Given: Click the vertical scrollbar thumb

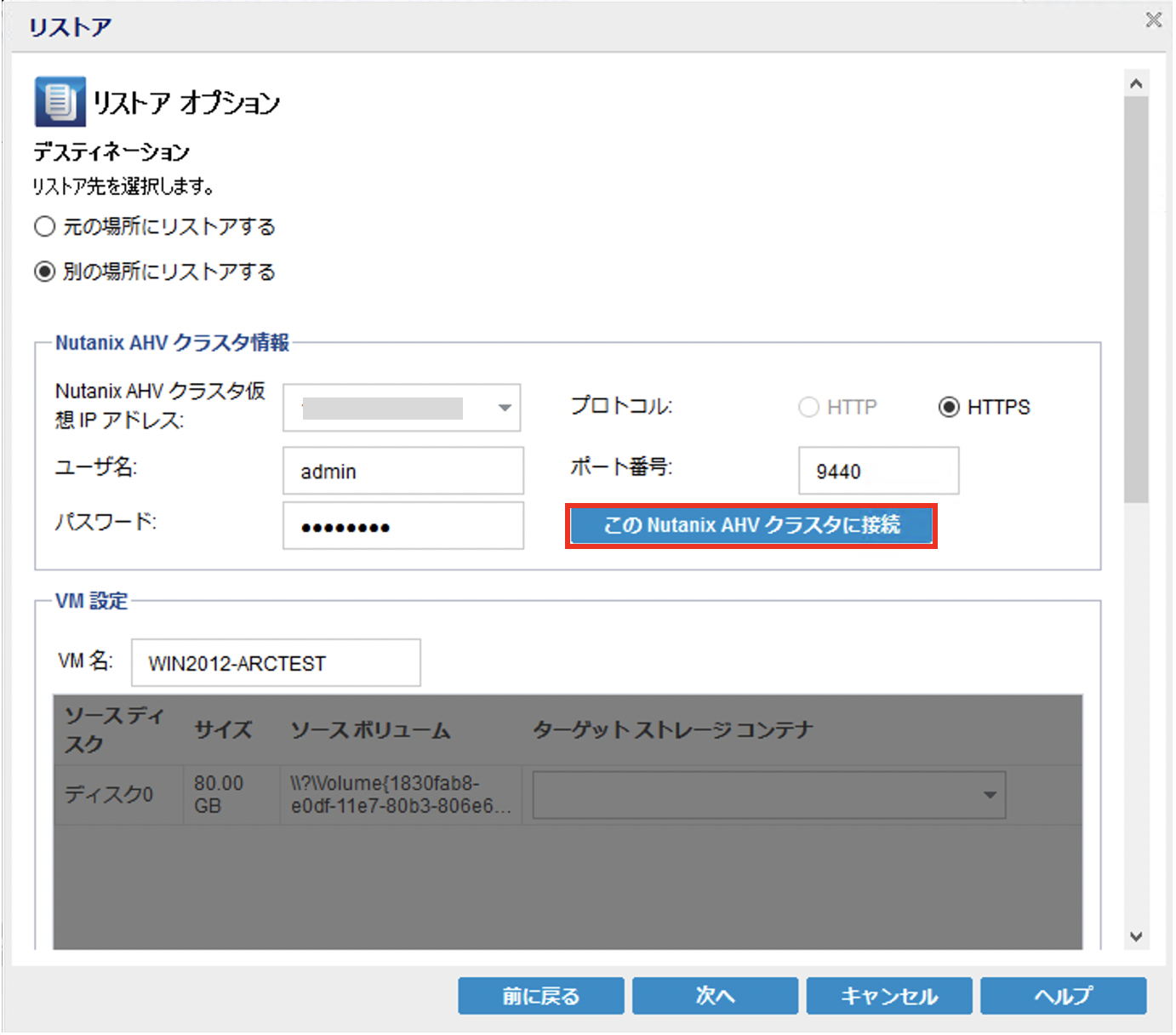Looking at the screenshot, I should click(1136, 298).
